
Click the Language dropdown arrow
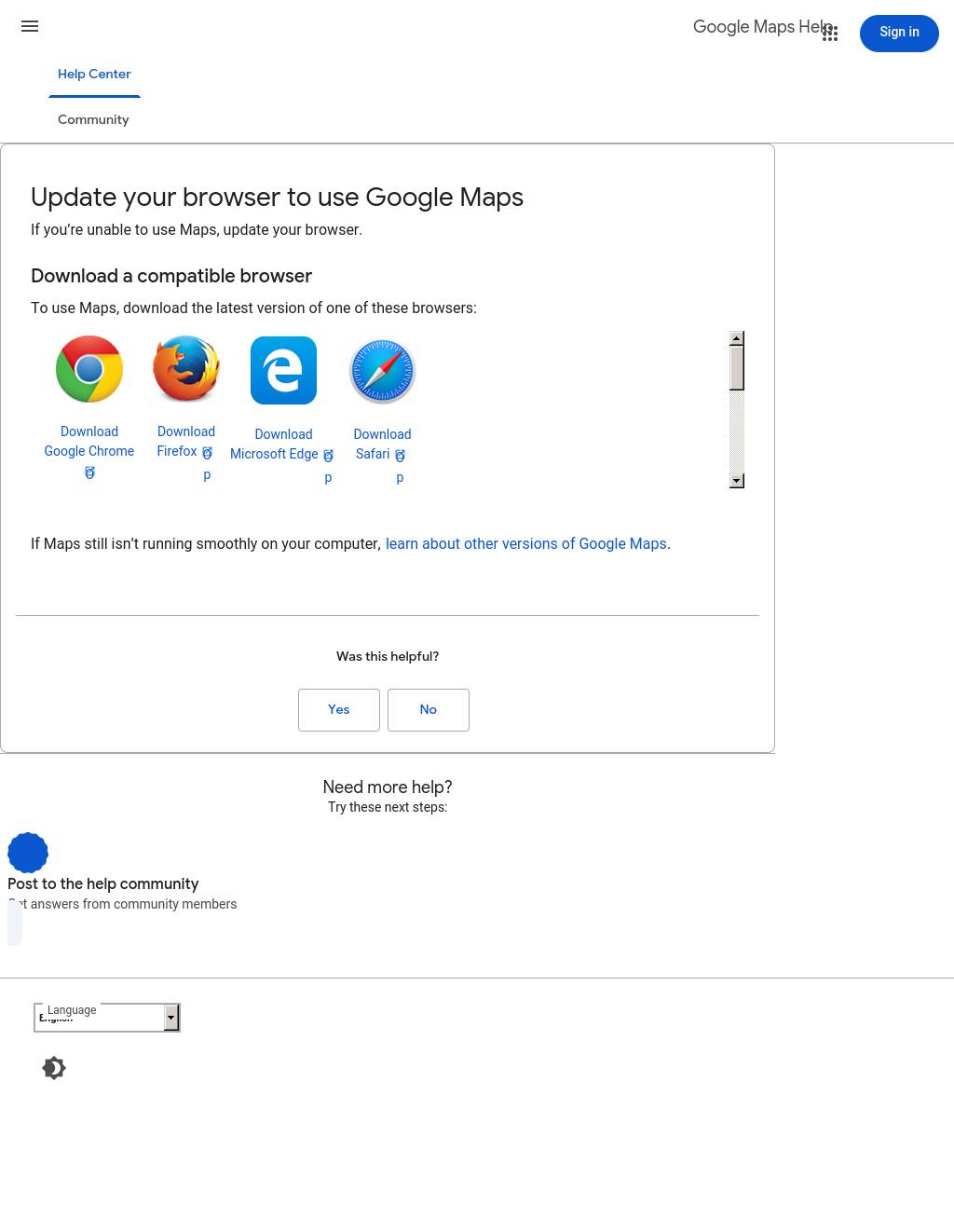click(171, 1018)
